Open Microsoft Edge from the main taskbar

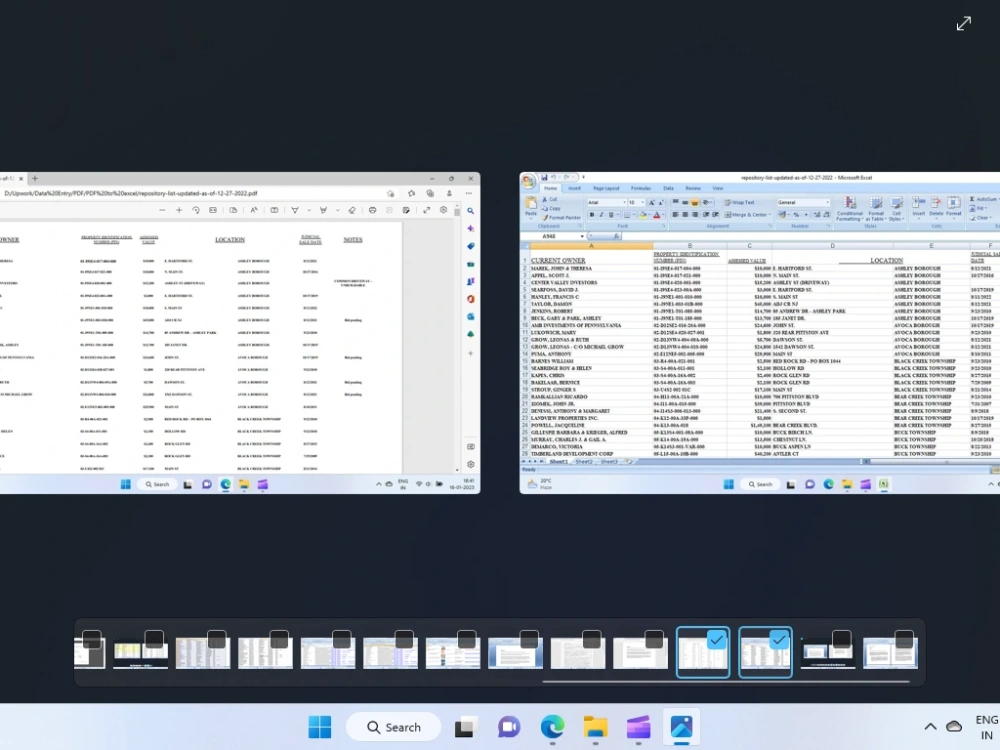coord(552,726)
